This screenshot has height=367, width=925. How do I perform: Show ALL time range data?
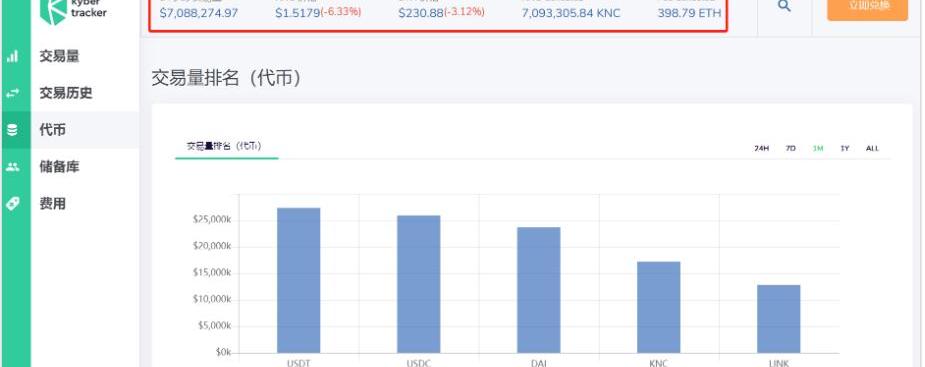coord(872,148)
